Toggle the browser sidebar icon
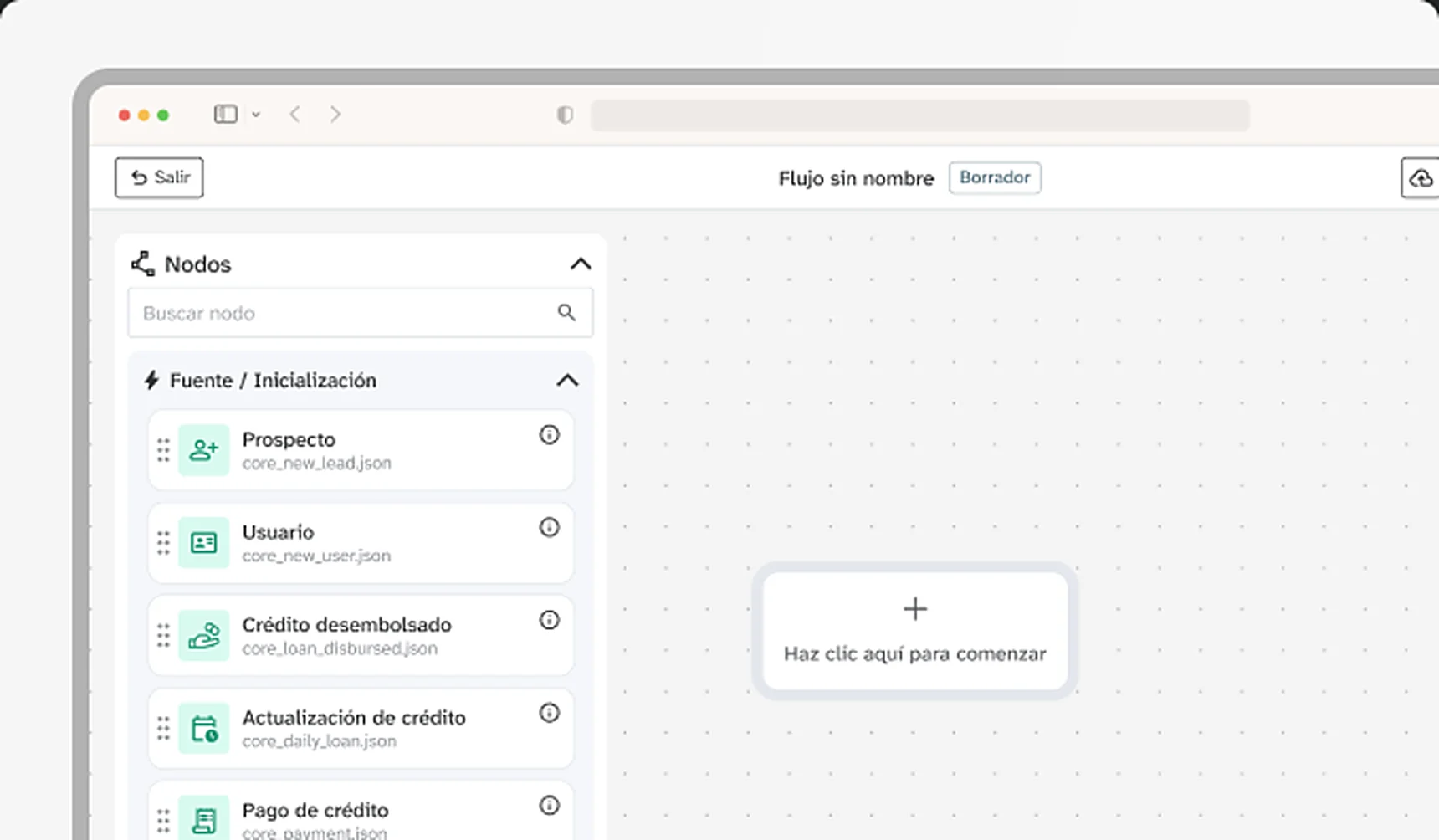This screenshot has height=840, width=1439. [x=226, y=115]
